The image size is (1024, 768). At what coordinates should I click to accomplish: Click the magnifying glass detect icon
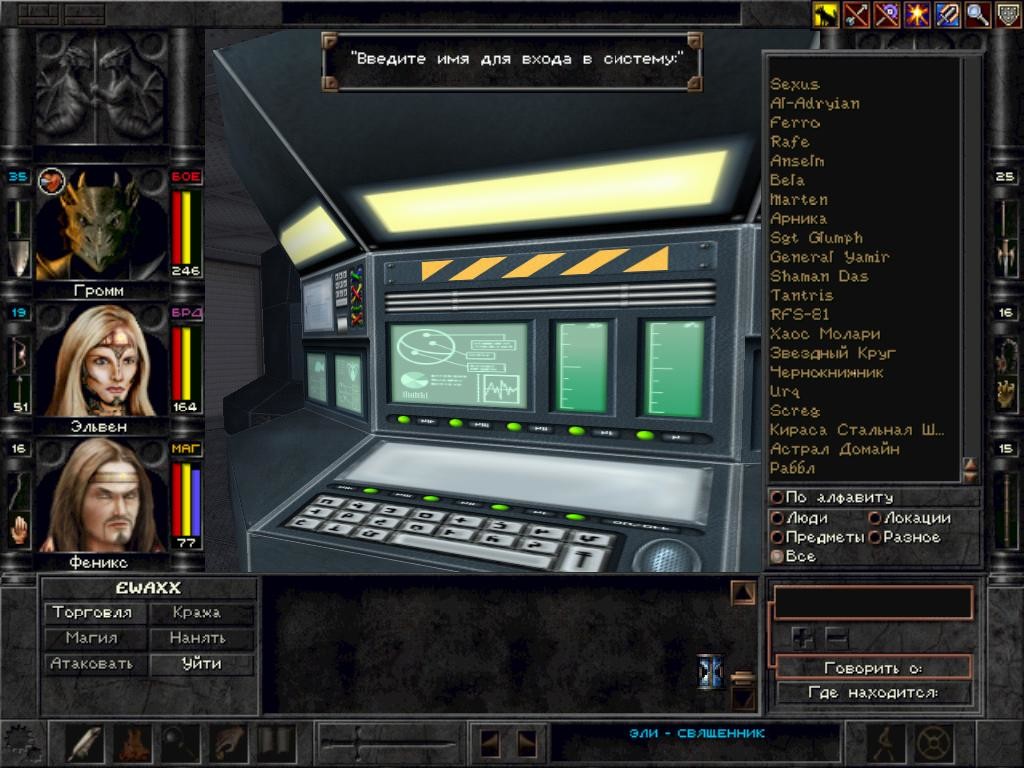[978, 14]
